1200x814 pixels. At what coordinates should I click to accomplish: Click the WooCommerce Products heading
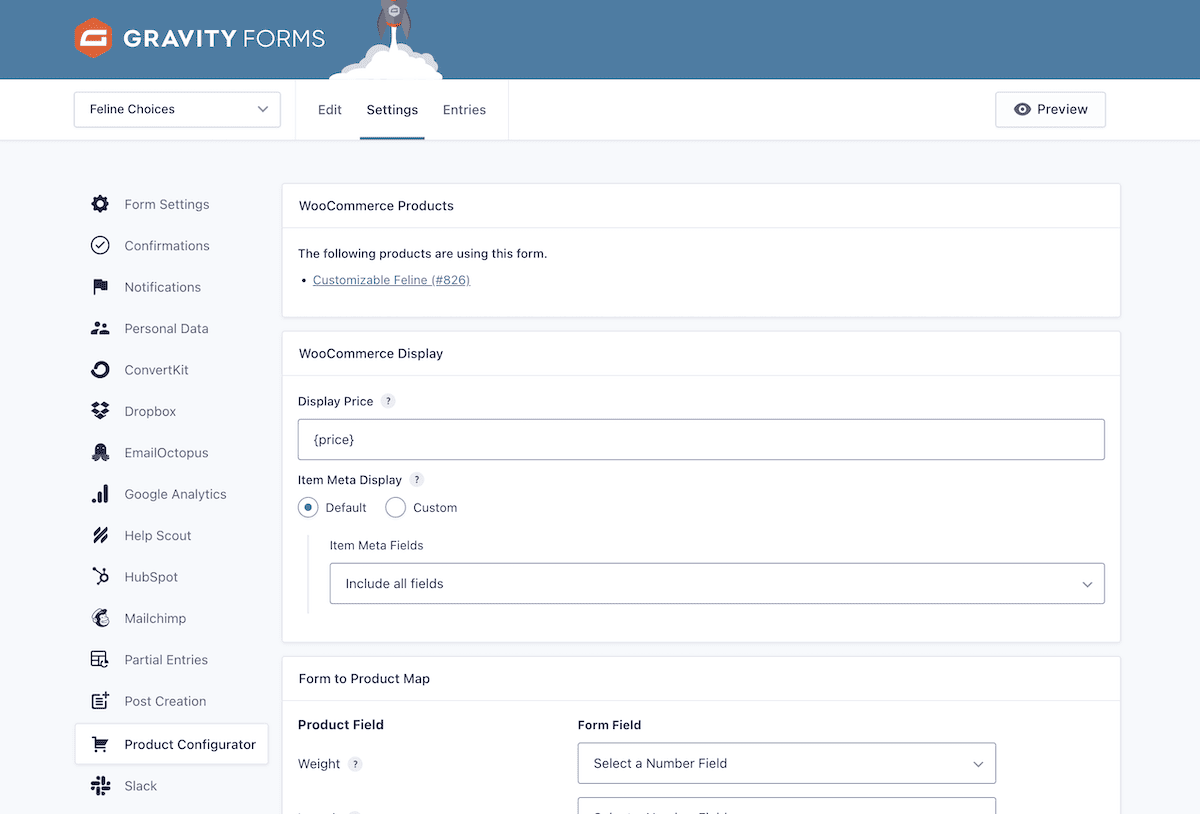click(376, 206)
